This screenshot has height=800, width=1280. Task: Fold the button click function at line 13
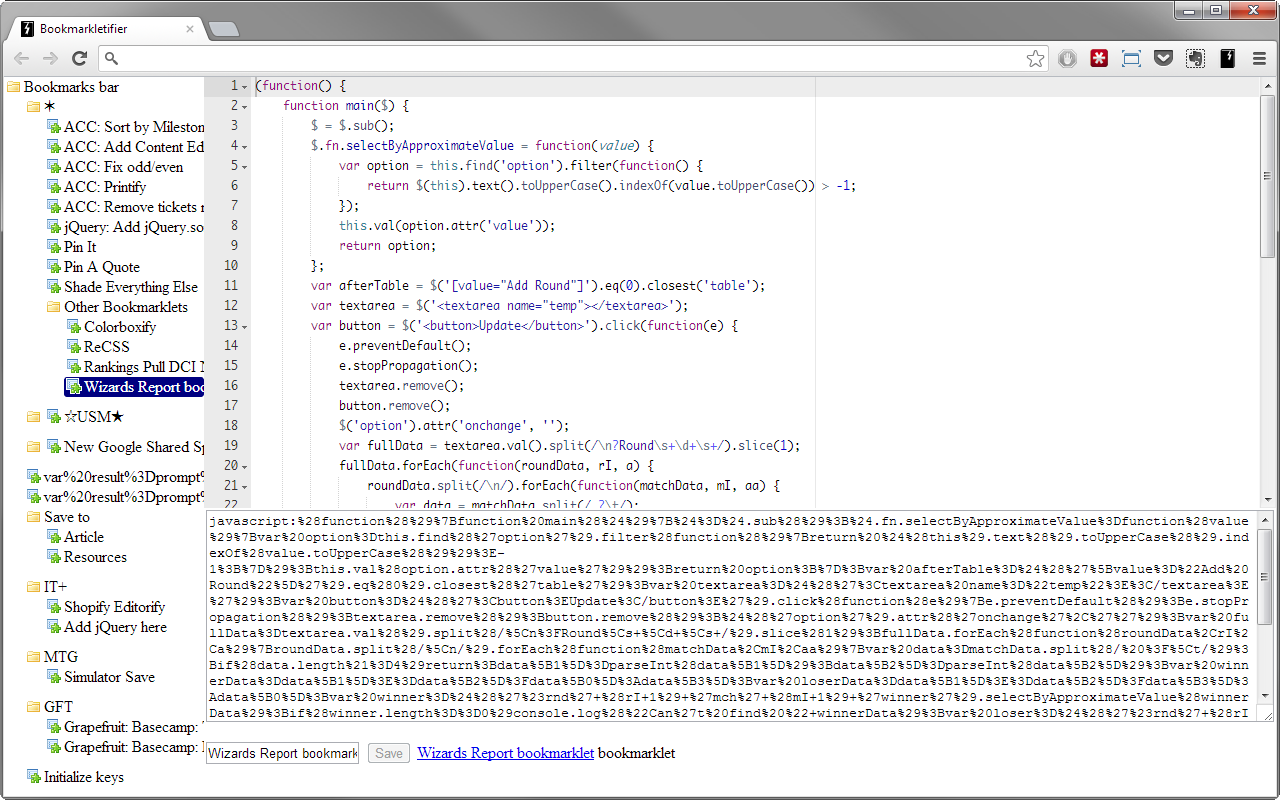246,325
